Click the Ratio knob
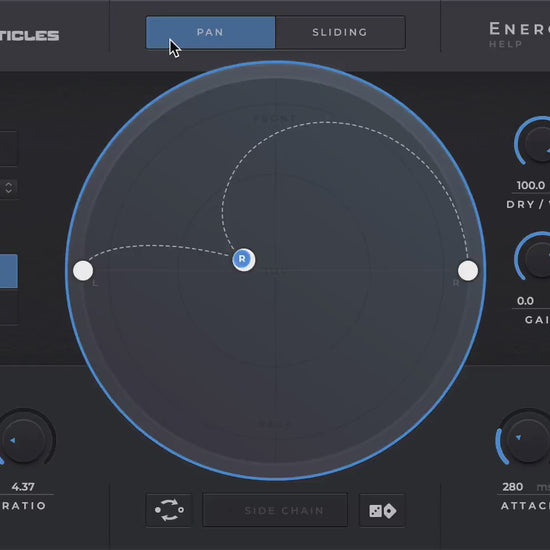Viewport: 550px width, 550px height. click(24, 440)
